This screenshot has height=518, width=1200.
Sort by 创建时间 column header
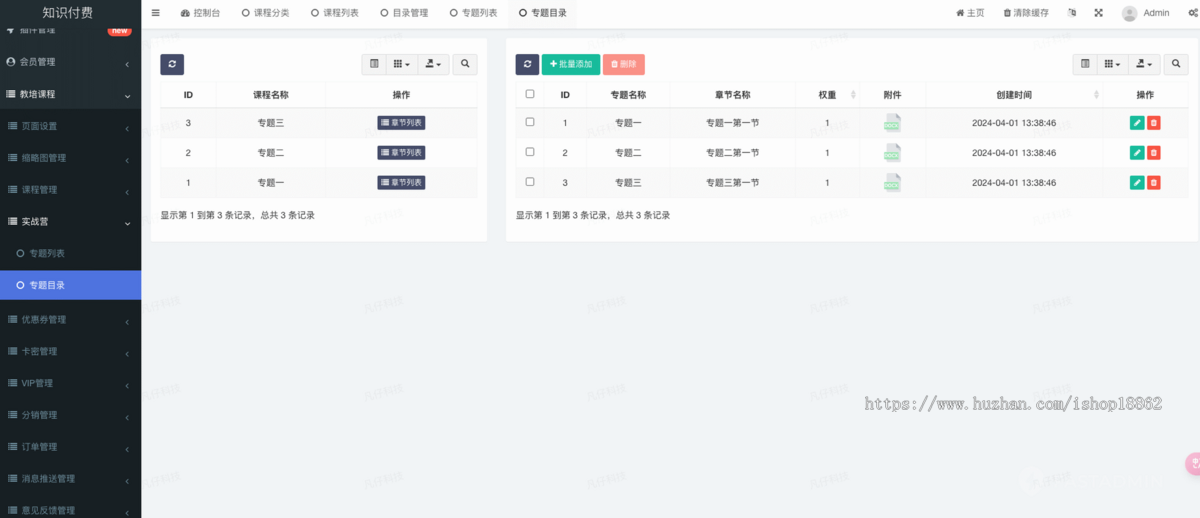point(1014,95)
